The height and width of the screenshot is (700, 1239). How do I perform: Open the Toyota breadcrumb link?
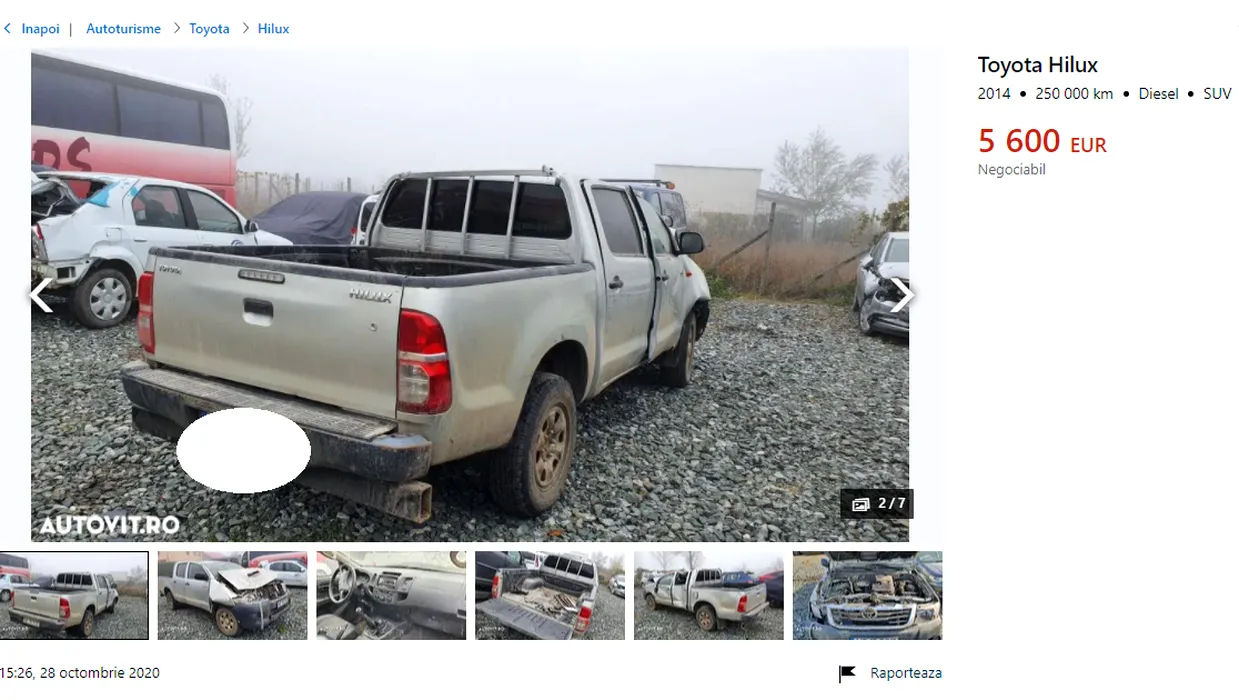[209, 29]
